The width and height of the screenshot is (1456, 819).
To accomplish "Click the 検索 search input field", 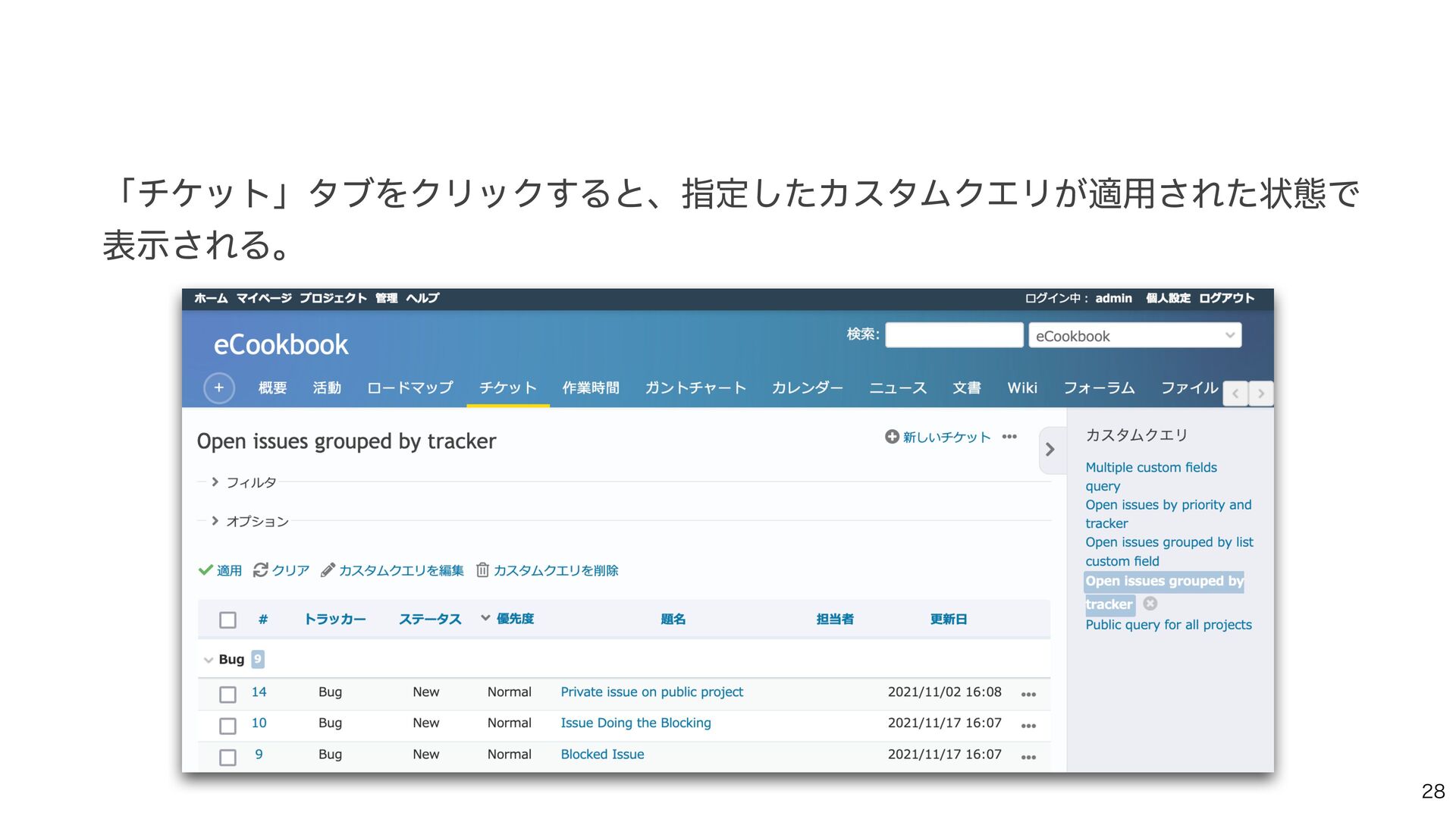I will (954, 335).
